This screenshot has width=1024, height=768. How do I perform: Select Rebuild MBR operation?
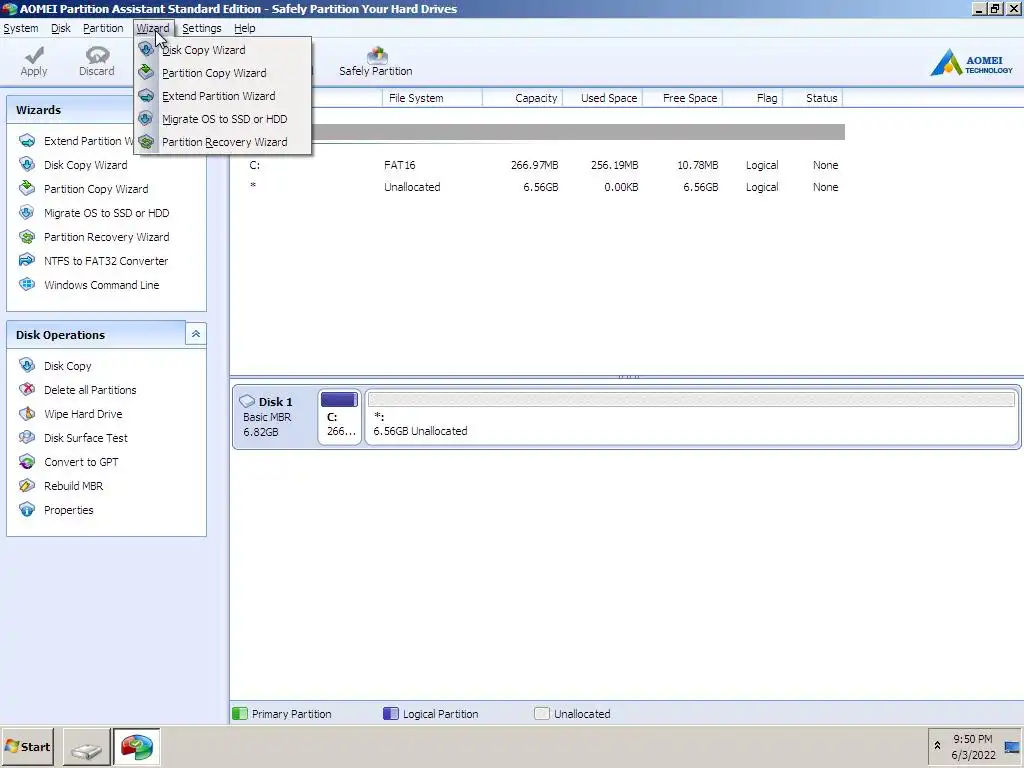pos(73,486)
